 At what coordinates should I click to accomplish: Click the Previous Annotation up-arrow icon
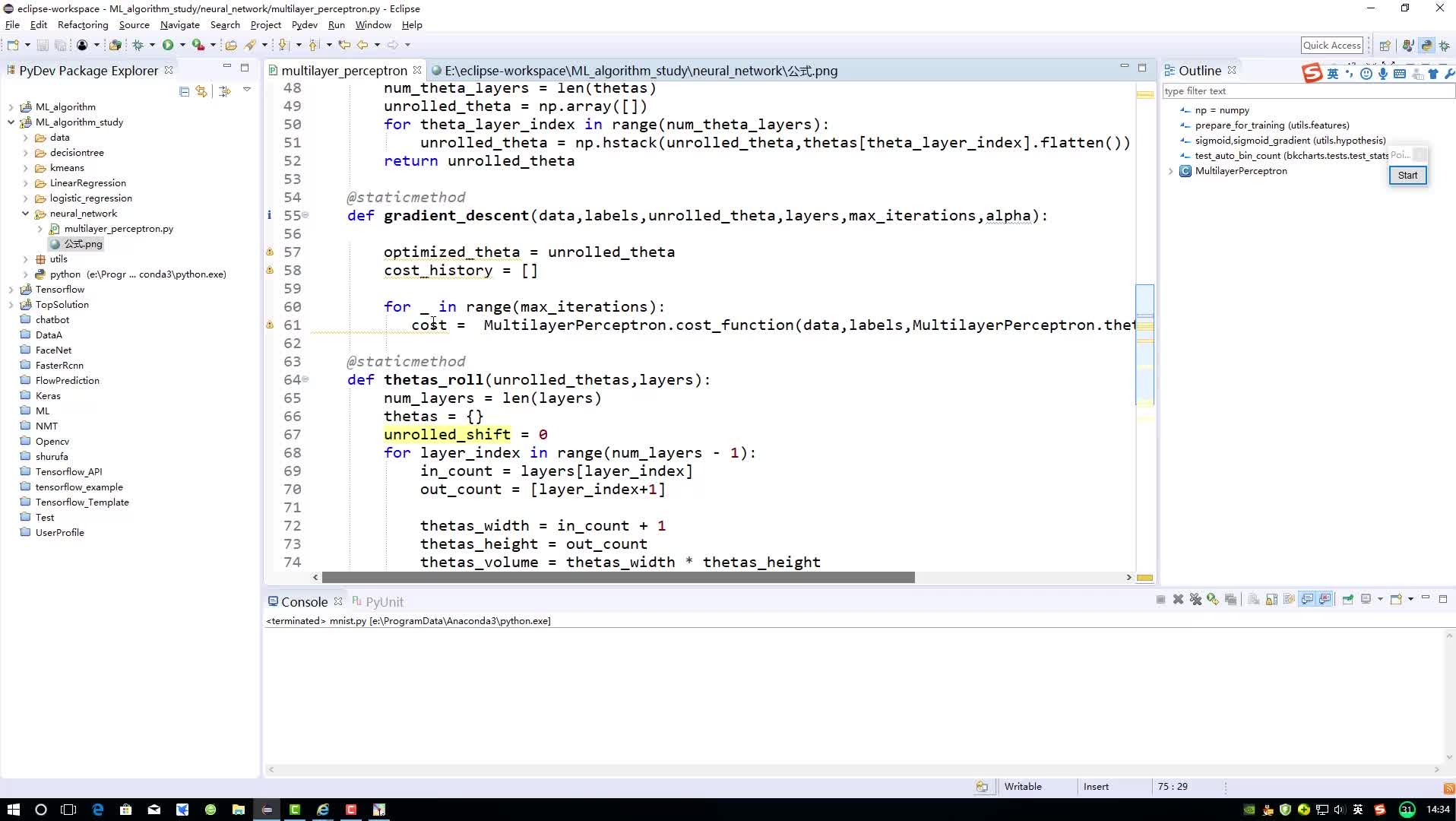click(314, 45)
